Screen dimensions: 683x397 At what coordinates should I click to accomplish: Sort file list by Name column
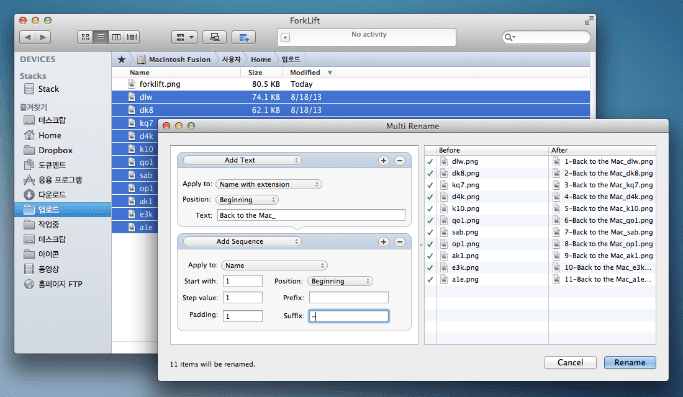[x=139, y=72]
